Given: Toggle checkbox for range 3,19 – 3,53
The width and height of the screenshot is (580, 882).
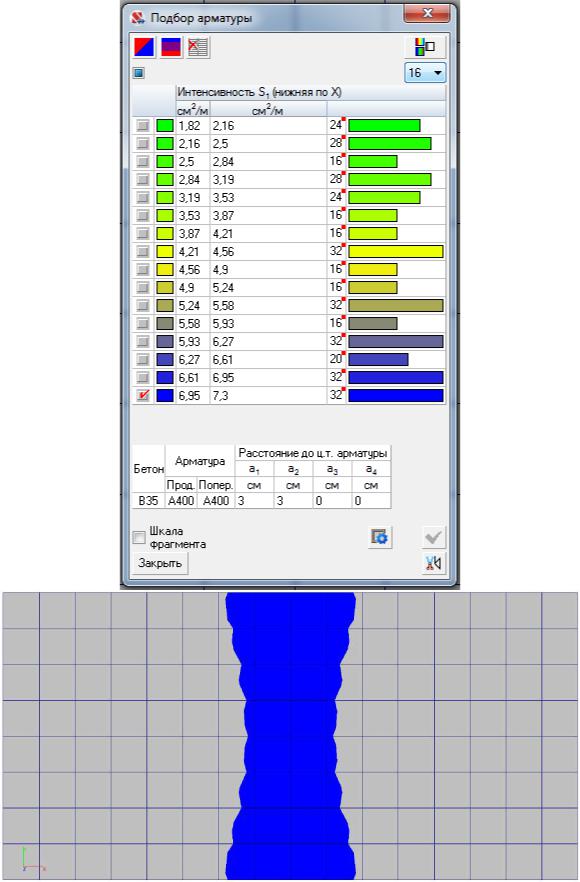Looking at the screenshot, I should (143, 197).
